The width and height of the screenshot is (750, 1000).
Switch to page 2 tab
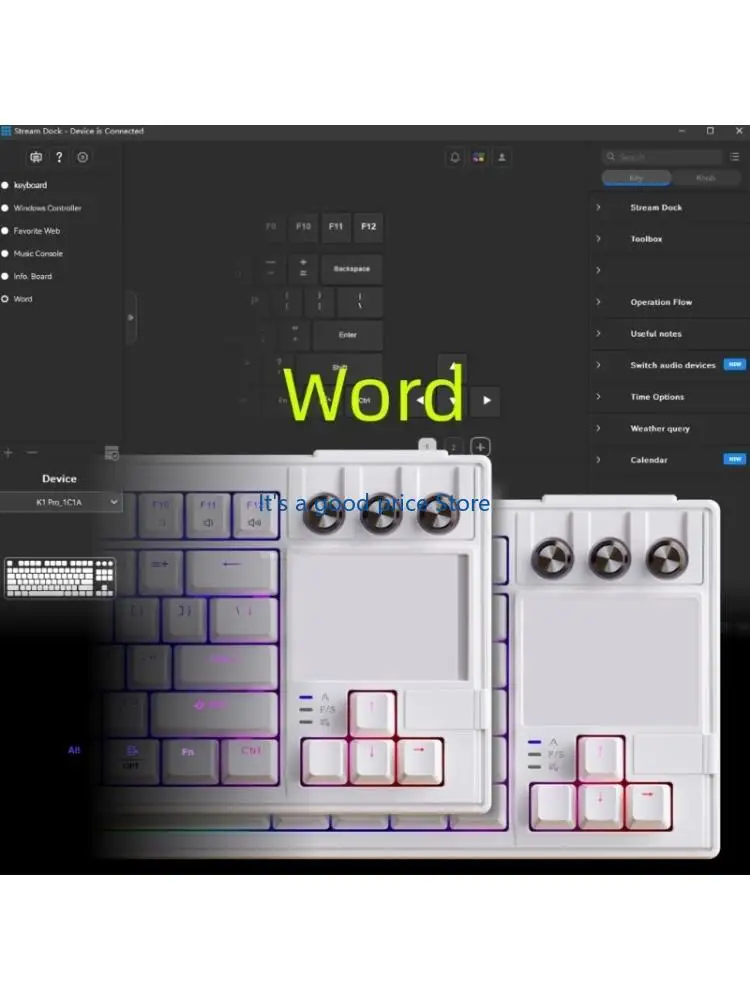(453, 447)
